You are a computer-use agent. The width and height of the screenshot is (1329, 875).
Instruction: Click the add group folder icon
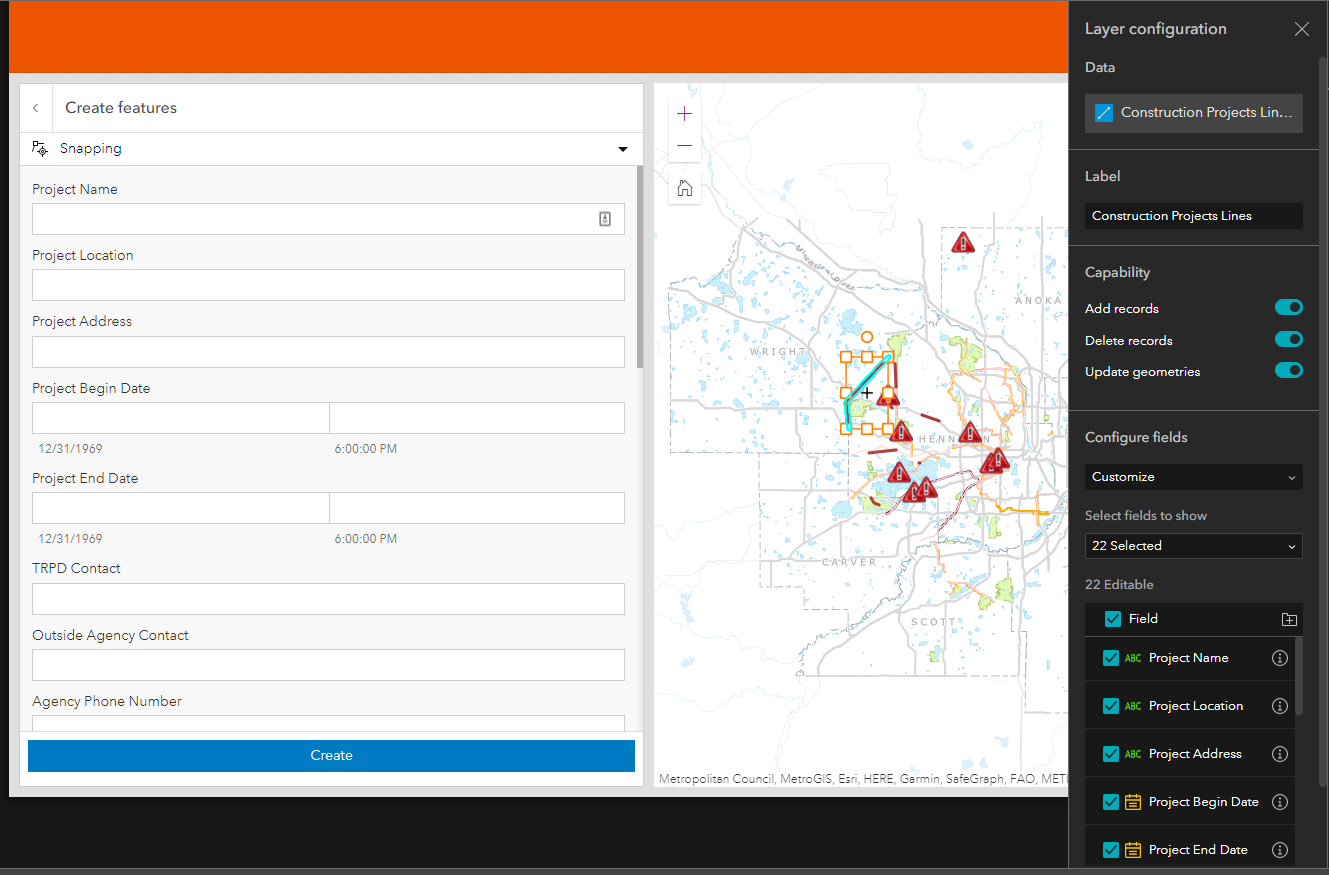point(1289,619)
